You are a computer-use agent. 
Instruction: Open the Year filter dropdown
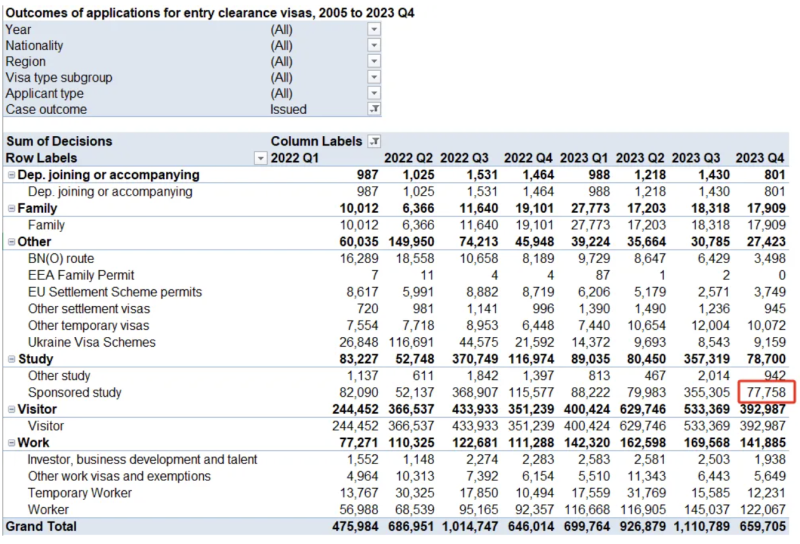pyautogui.click(x=374, y=30)
